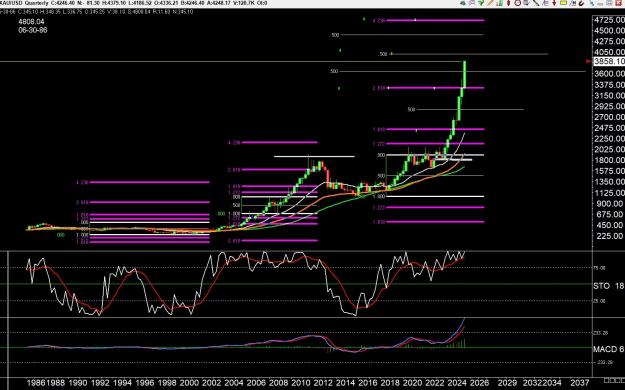The height and width of the screenshot is (390, 625).
Task: Click the 2024 year label on time axis
Action: click(x=457, y=383)
